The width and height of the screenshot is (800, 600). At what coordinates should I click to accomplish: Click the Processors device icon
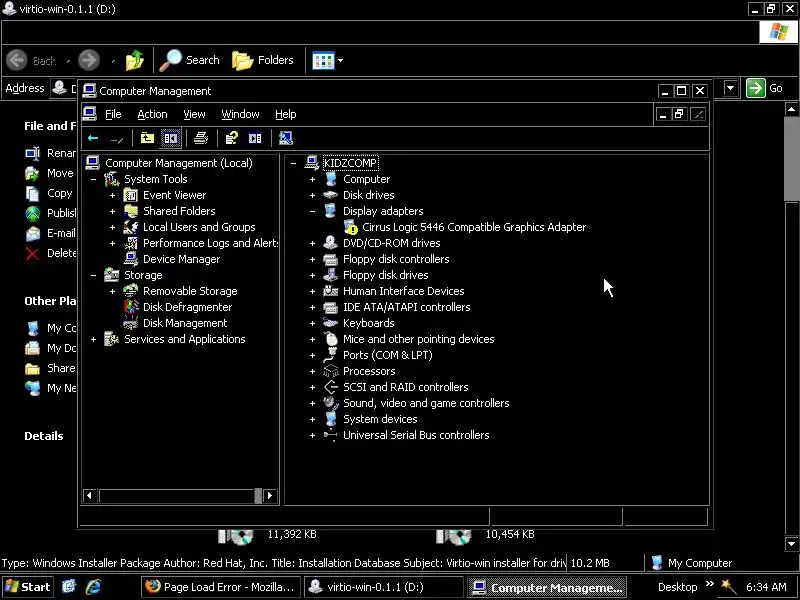331,371
